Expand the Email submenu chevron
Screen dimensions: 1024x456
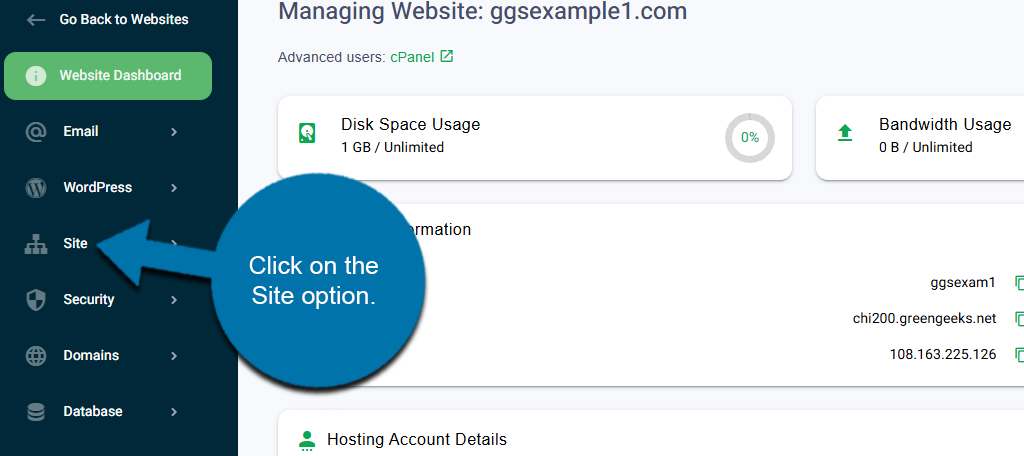point(174,131)
